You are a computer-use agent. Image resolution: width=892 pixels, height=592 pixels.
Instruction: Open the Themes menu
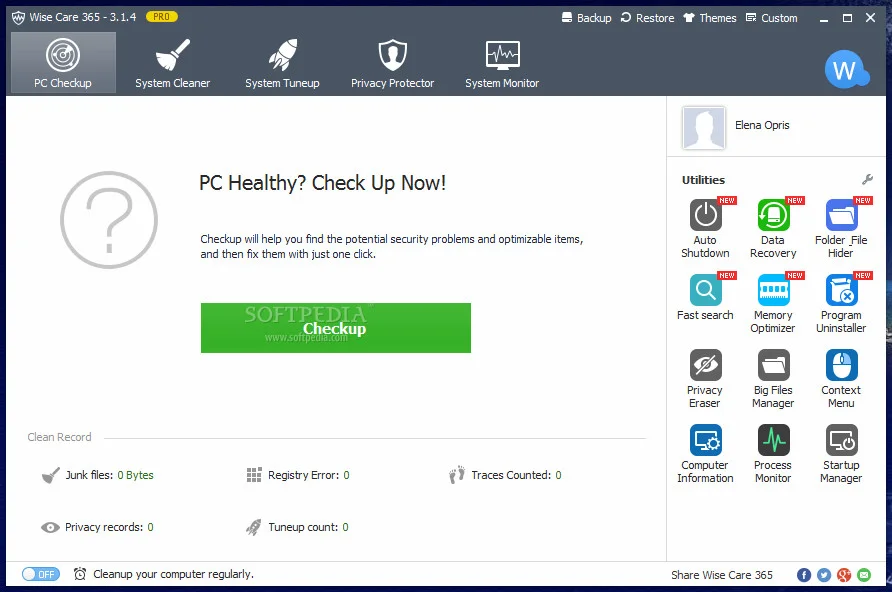pos(709,17)
